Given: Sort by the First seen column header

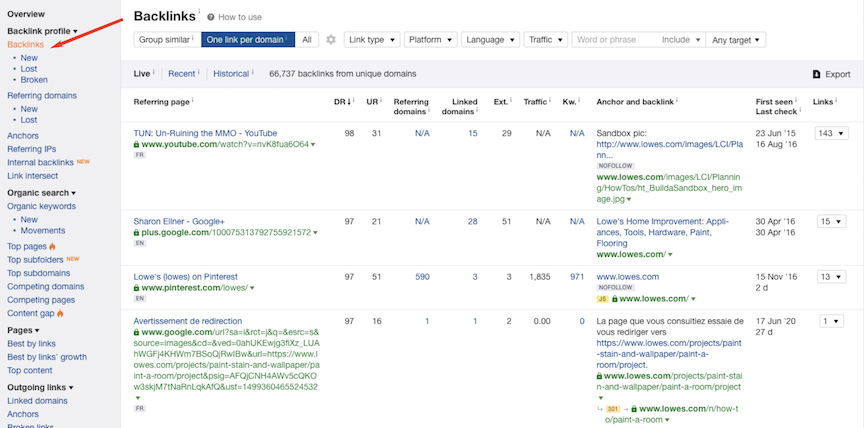Looking at the screenshot, I should pos(776,102).
